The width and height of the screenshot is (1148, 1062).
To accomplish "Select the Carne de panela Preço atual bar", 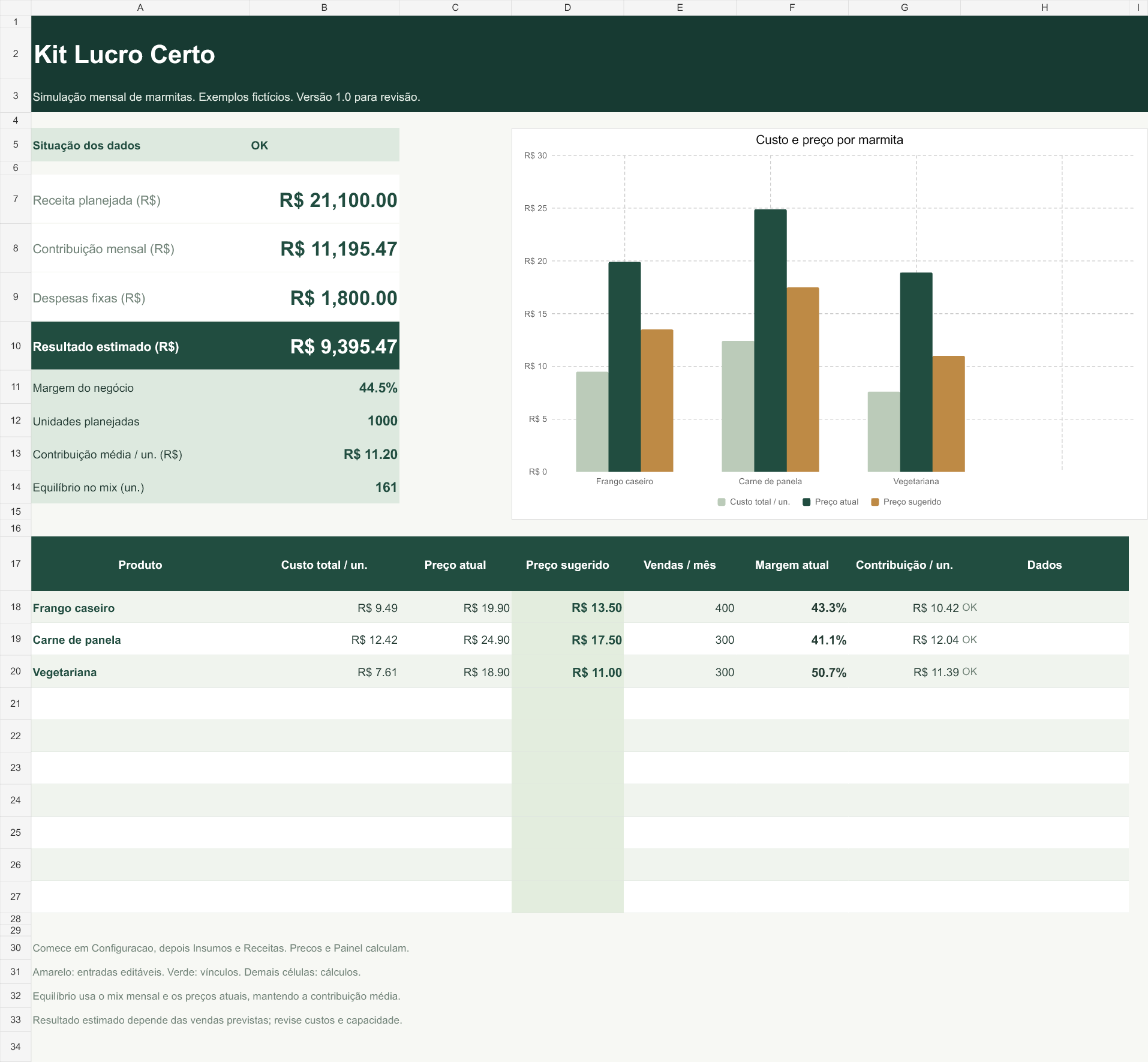I will tap(770, 340).
